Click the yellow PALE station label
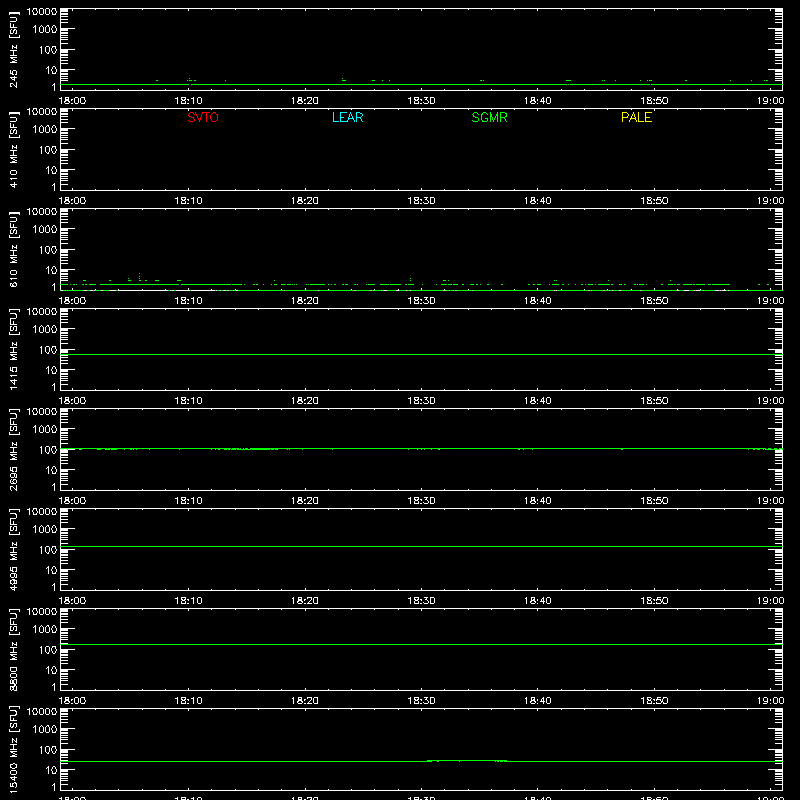 [636, 117]
